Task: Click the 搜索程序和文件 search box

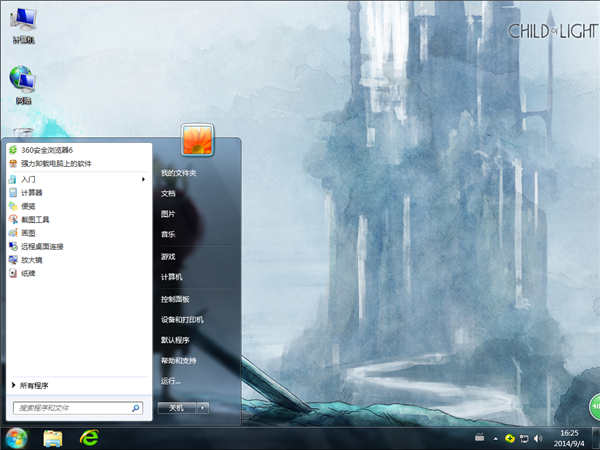Action: click(x=70, y=408)
